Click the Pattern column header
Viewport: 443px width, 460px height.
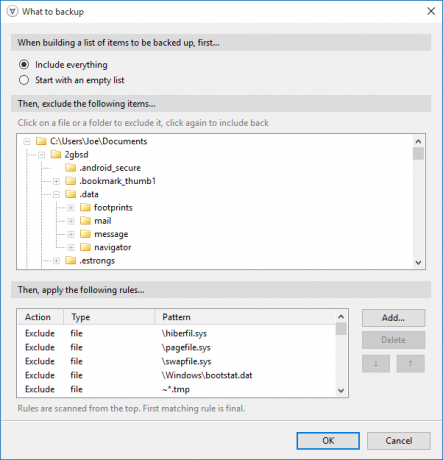point(245,317)
